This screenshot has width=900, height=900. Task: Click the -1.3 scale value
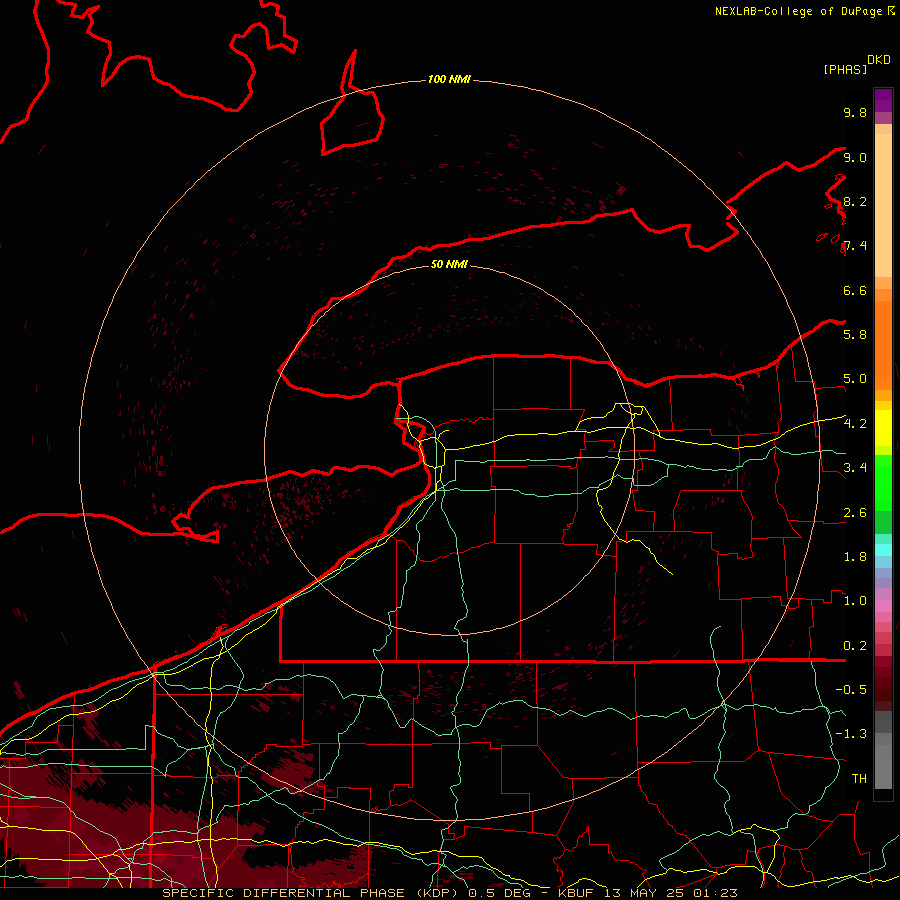pos(851,734)
